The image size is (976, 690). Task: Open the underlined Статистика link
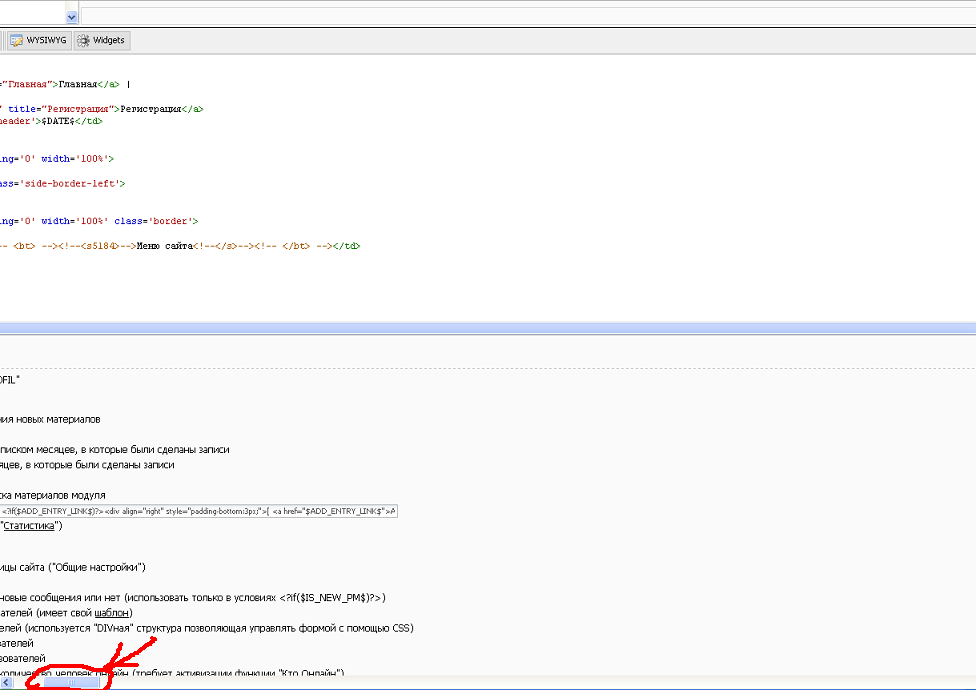point(33,526)
